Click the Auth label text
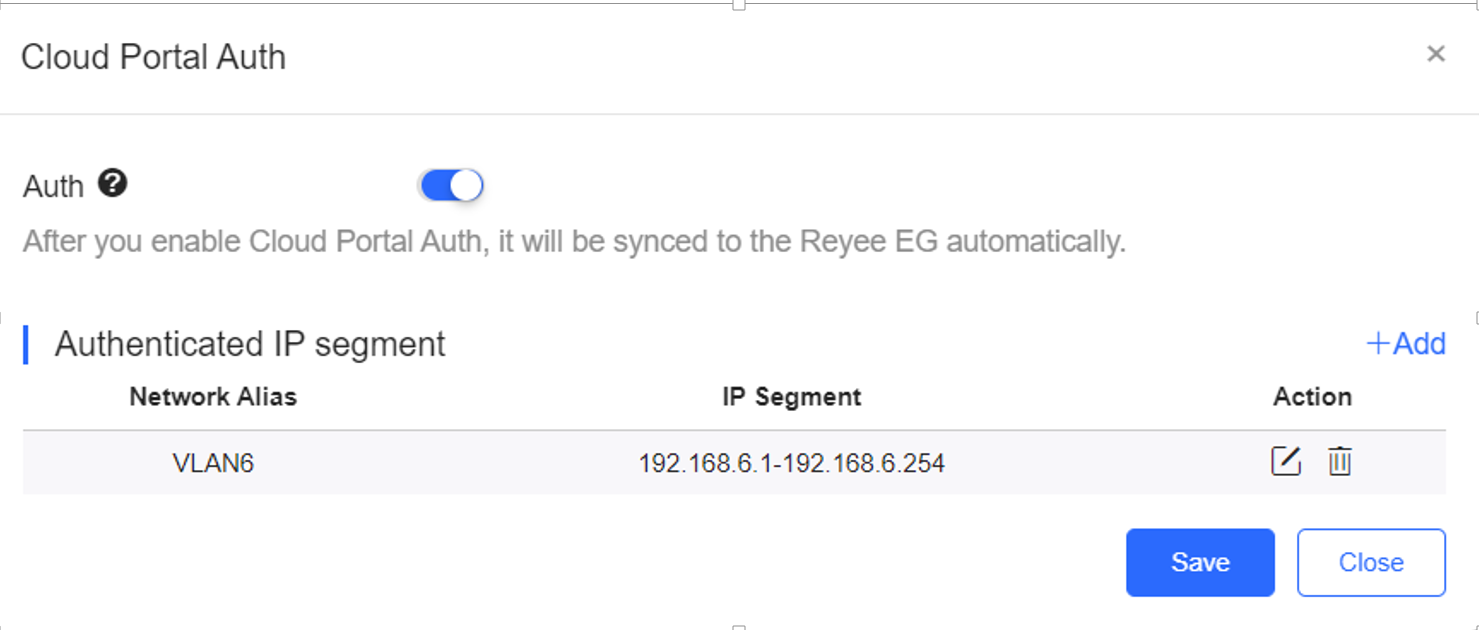Screen dimensions: 1479x630 [53, 186]
